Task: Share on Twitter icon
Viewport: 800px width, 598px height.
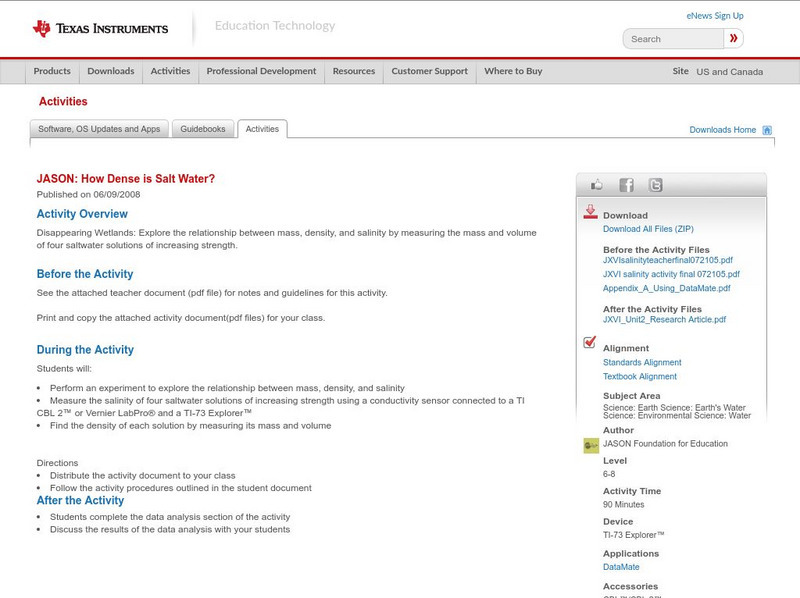Action: (655, 185)
